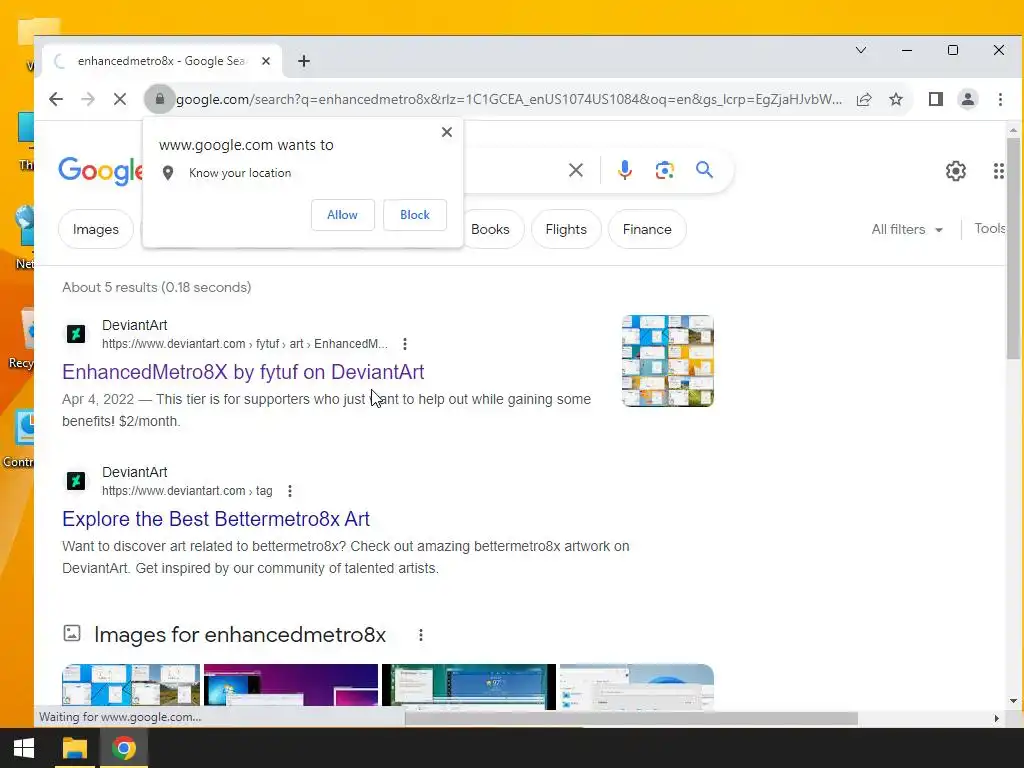Switch to the Finance results filter
The width and height of the screenshot is (1024, 768).
[x=647, y=229]
